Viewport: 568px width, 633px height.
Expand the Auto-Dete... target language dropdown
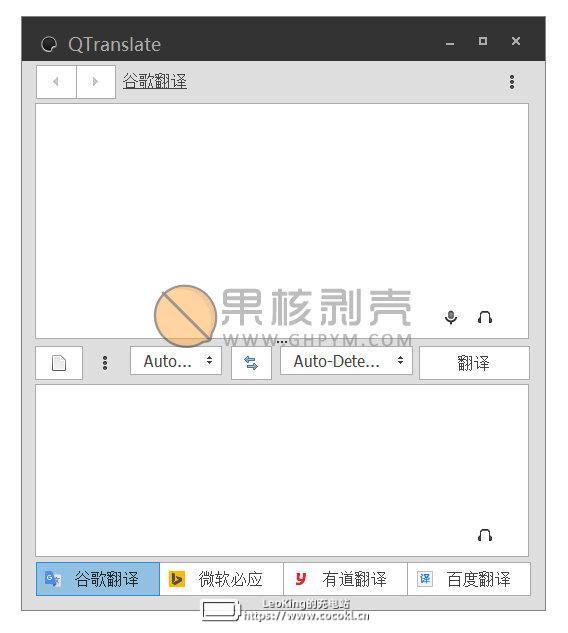tap(346, 361)
